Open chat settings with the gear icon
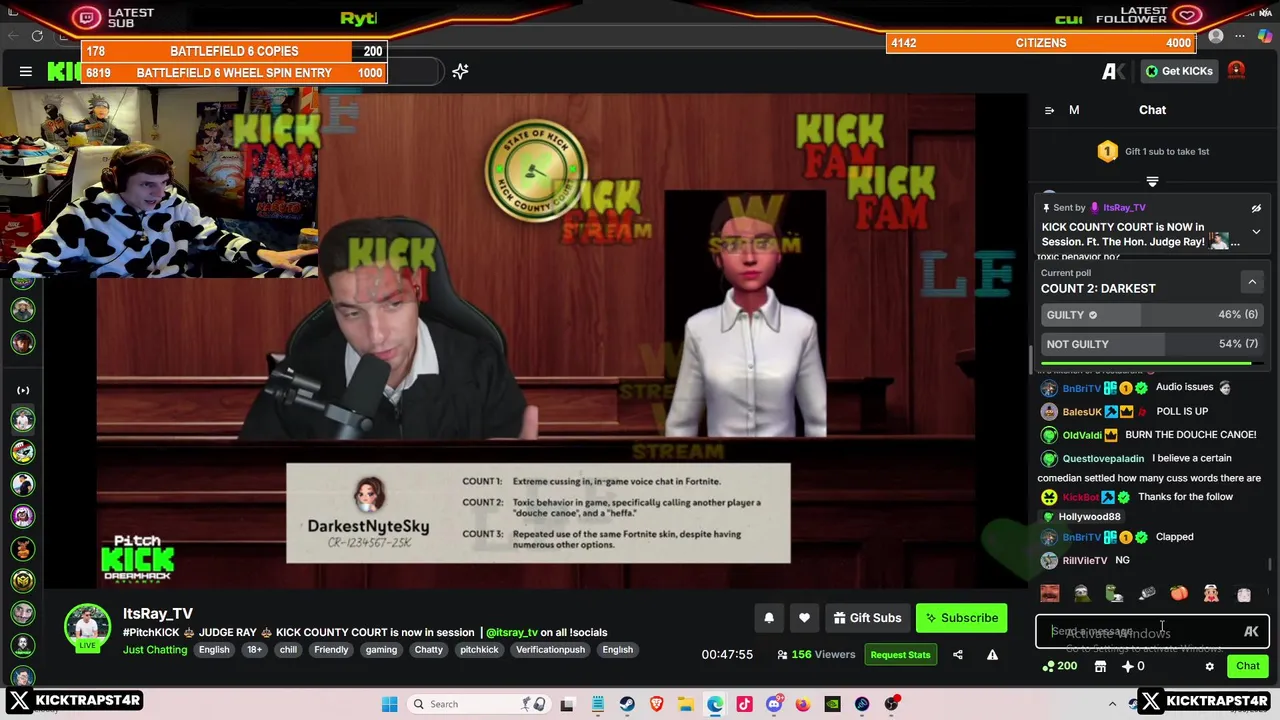 pyautogui.click(x=1209, y=666)
